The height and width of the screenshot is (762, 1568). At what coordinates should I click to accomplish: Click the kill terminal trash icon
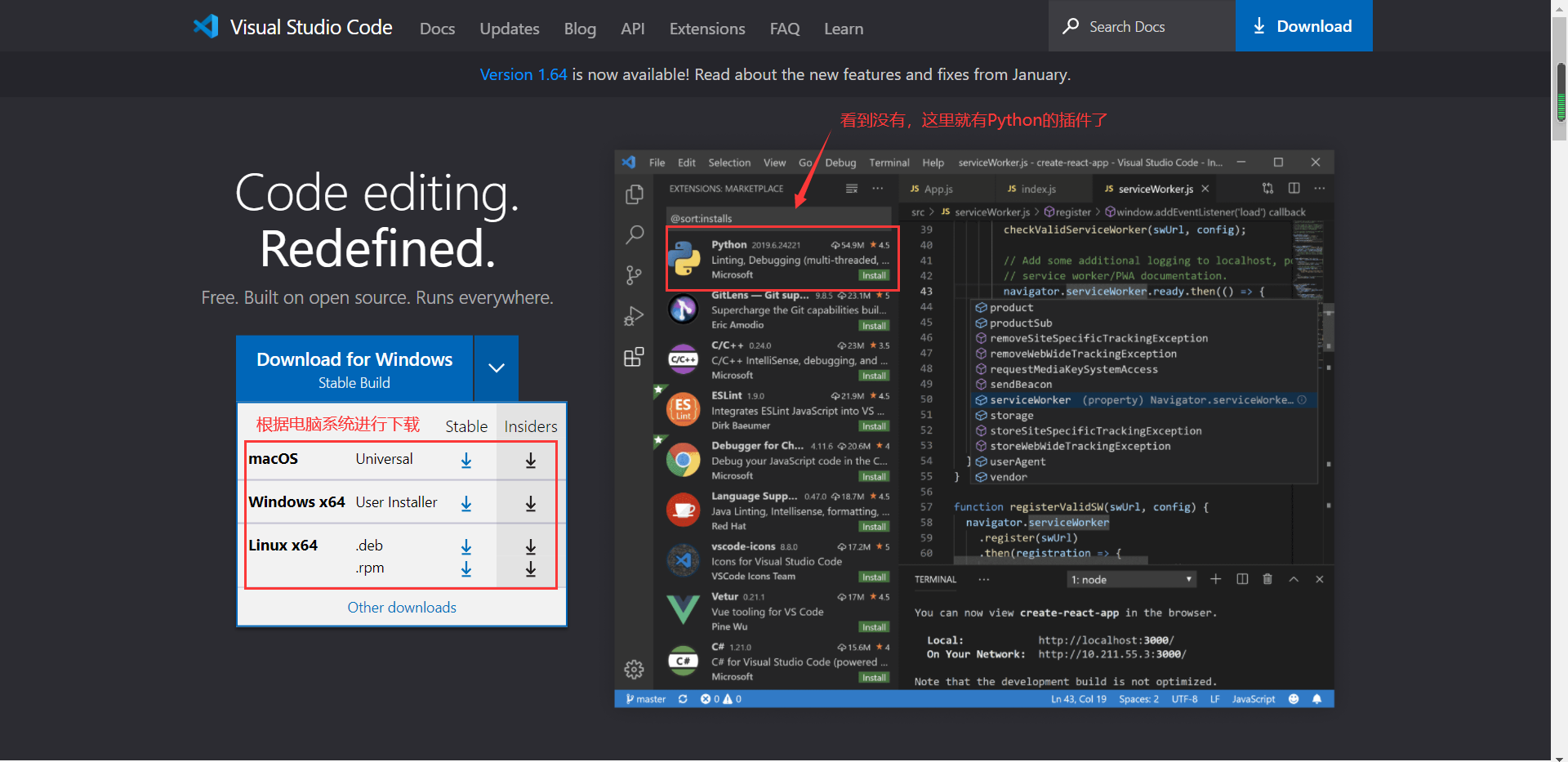(x=1267, y=579)
